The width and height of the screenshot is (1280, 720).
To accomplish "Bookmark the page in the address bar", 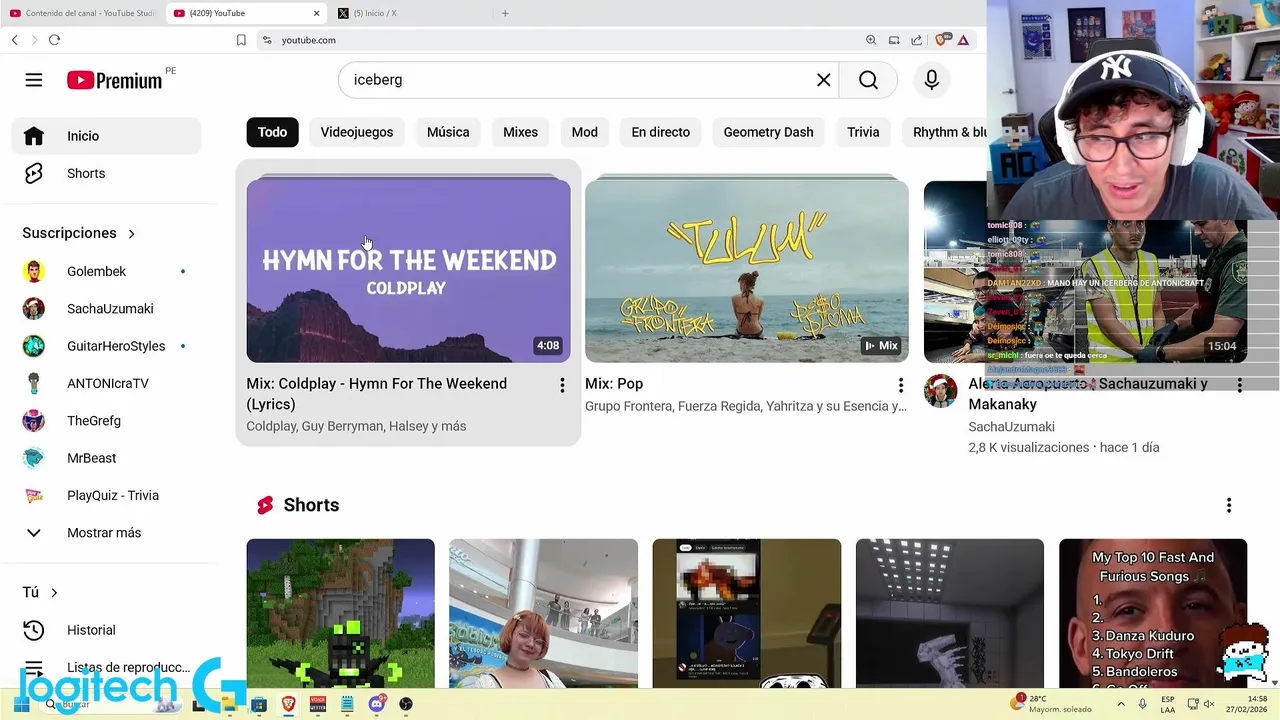I will tap(241, 40).
